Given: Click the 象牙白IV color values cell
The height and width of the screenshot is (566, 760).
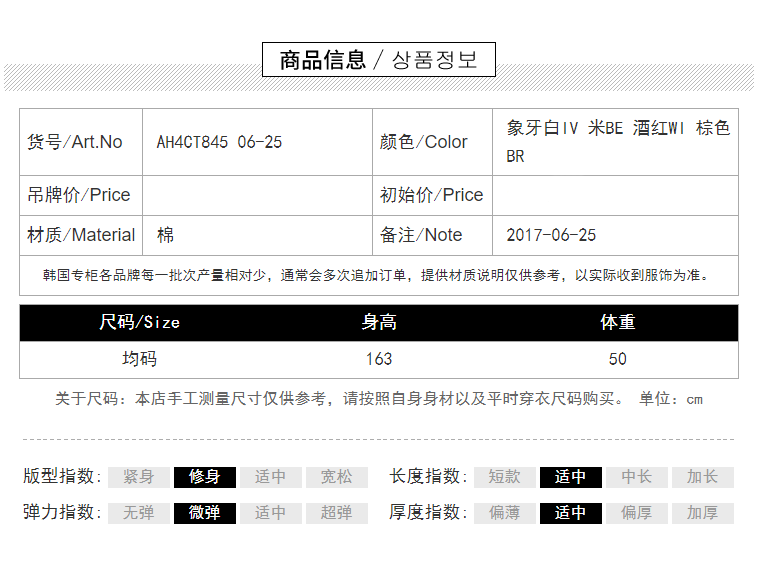Looking at the screenshot, I should tap(617, 142).
